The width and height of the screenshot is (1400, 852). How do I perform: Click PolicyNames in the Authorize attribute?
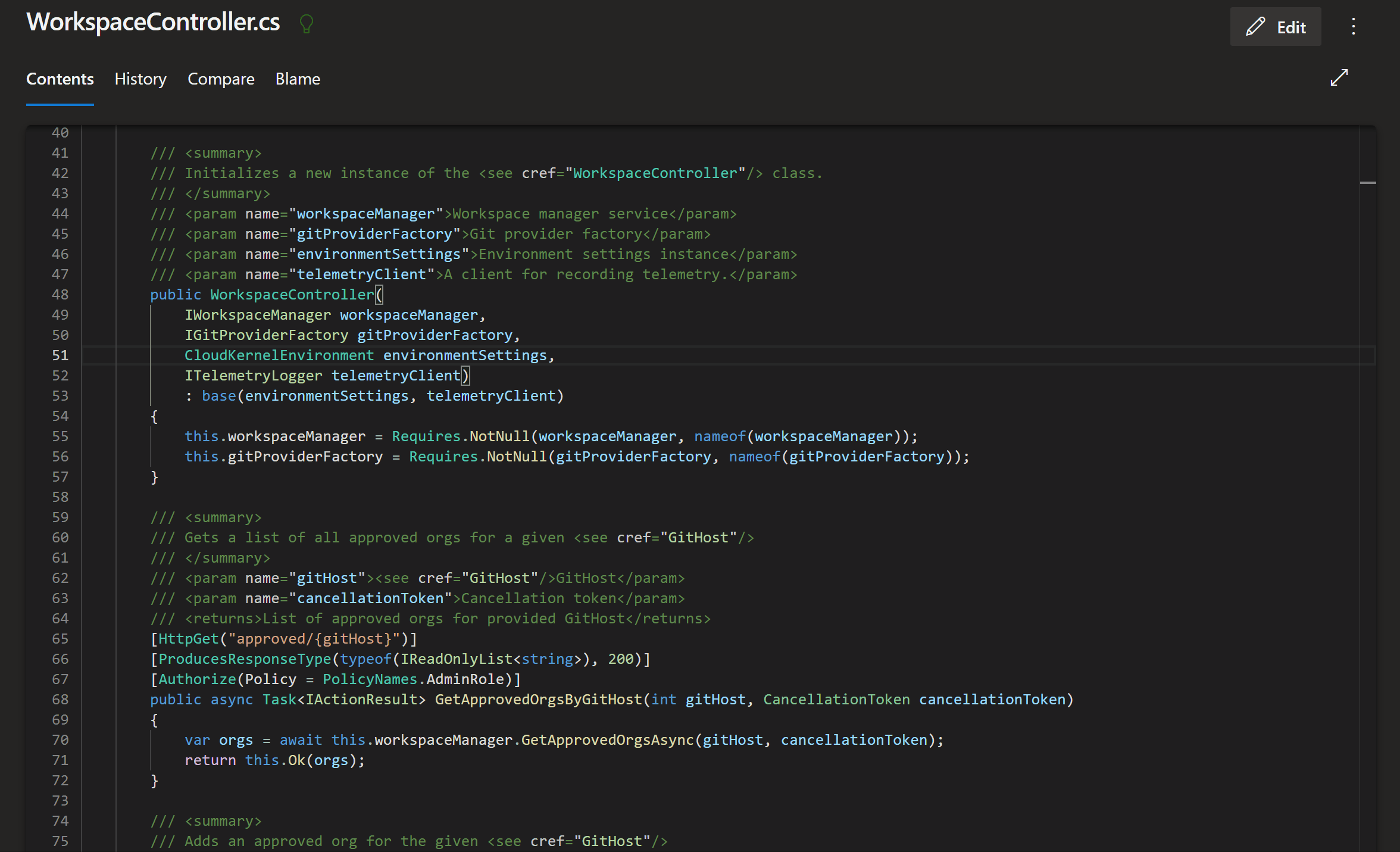click(x=370, y=679)
